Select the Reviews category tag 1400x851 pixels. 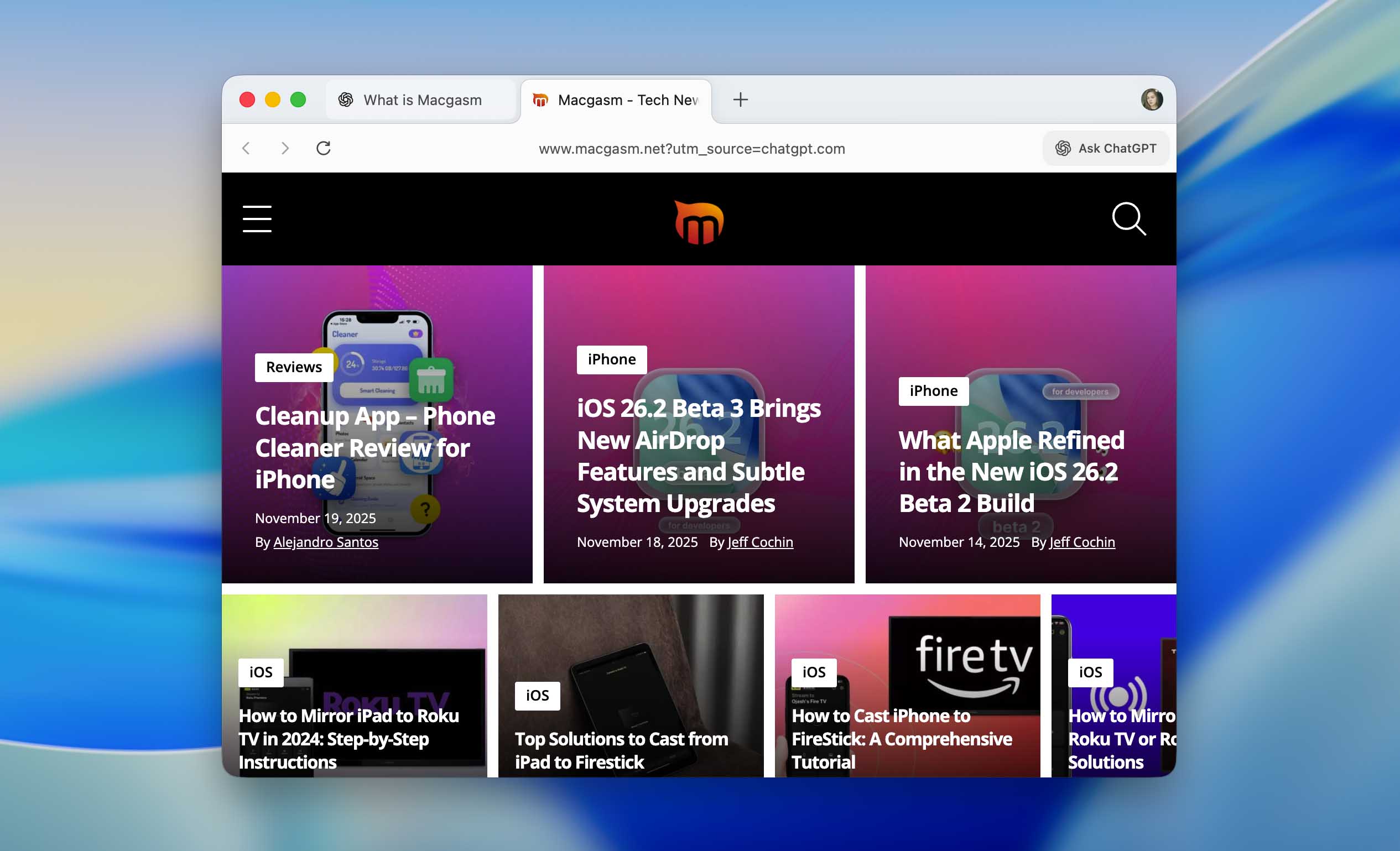point(294,367)
